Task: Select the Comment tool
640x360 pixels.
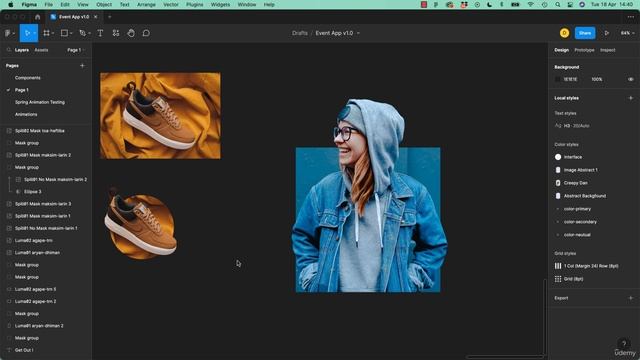Action: coord(146,33)
